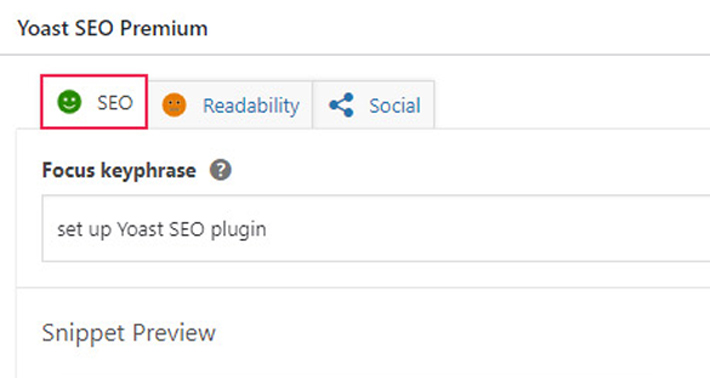Image resolution: width=710 pixels, height=378 pixels.
Task: Select the Social tab
Action: point(374,105)
